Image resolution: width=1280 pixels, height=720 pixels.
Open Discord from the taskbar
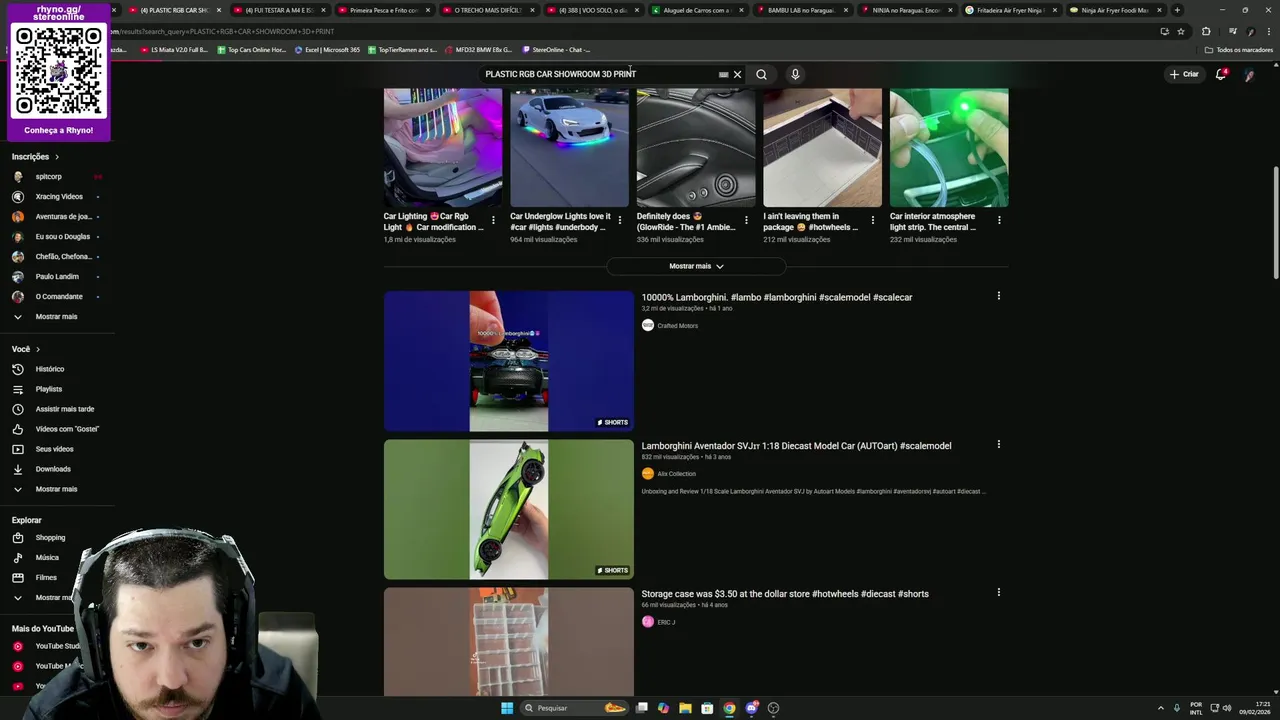click(x=751, y=708)
